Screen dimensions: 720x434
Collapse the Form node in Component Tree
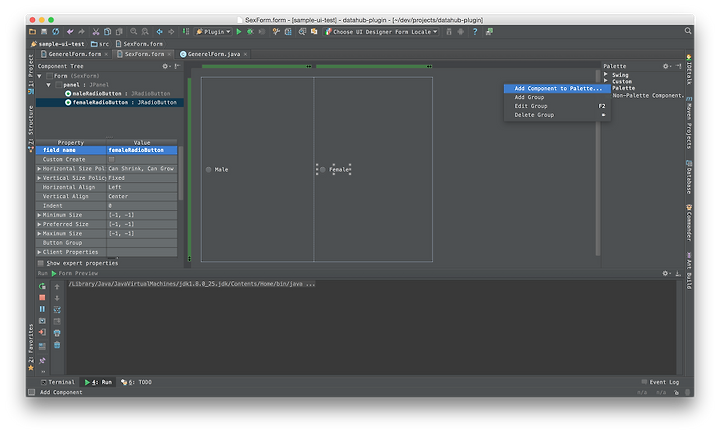coord(39,76)
